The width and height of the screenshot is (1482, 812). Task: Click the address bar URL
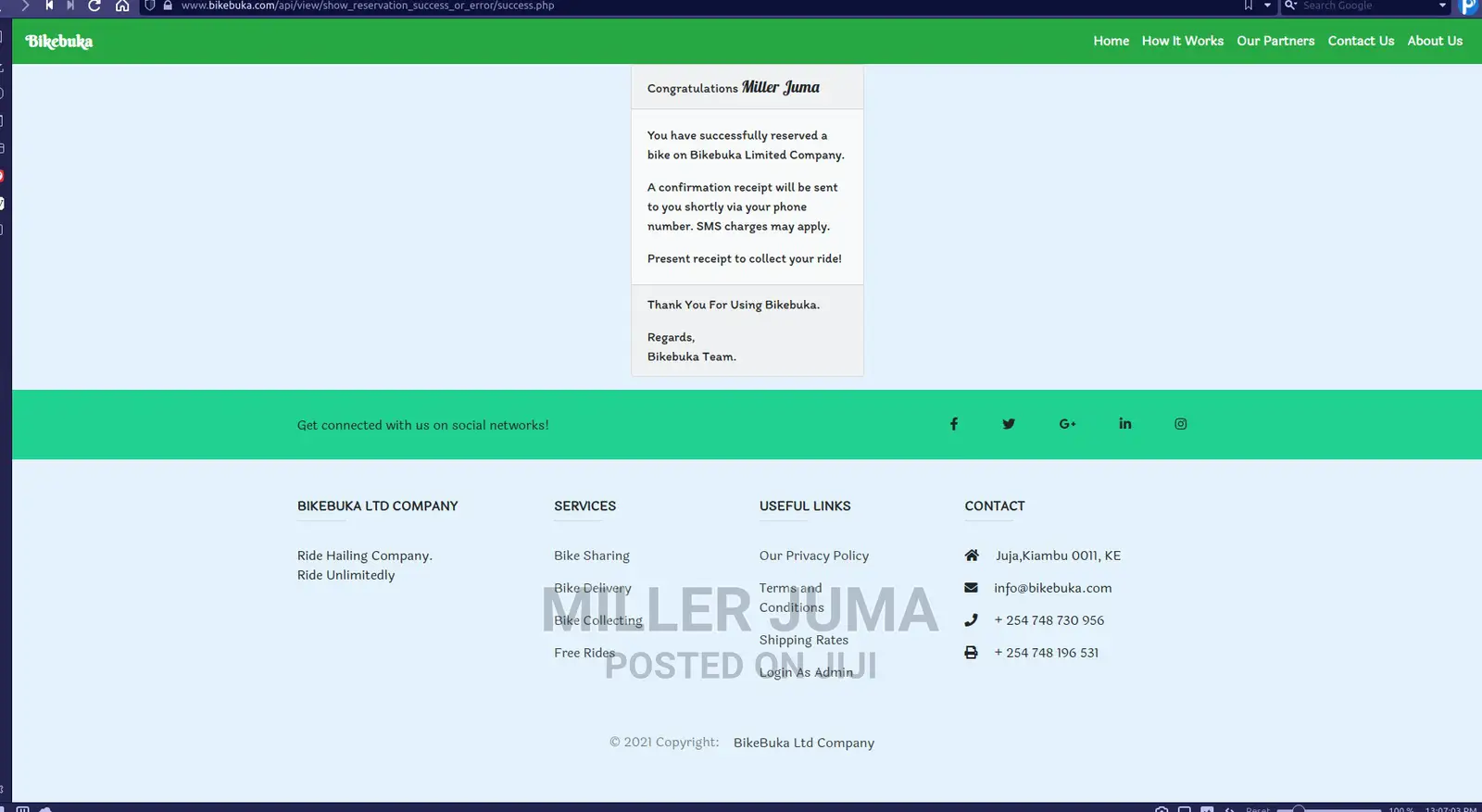point(368,6)
